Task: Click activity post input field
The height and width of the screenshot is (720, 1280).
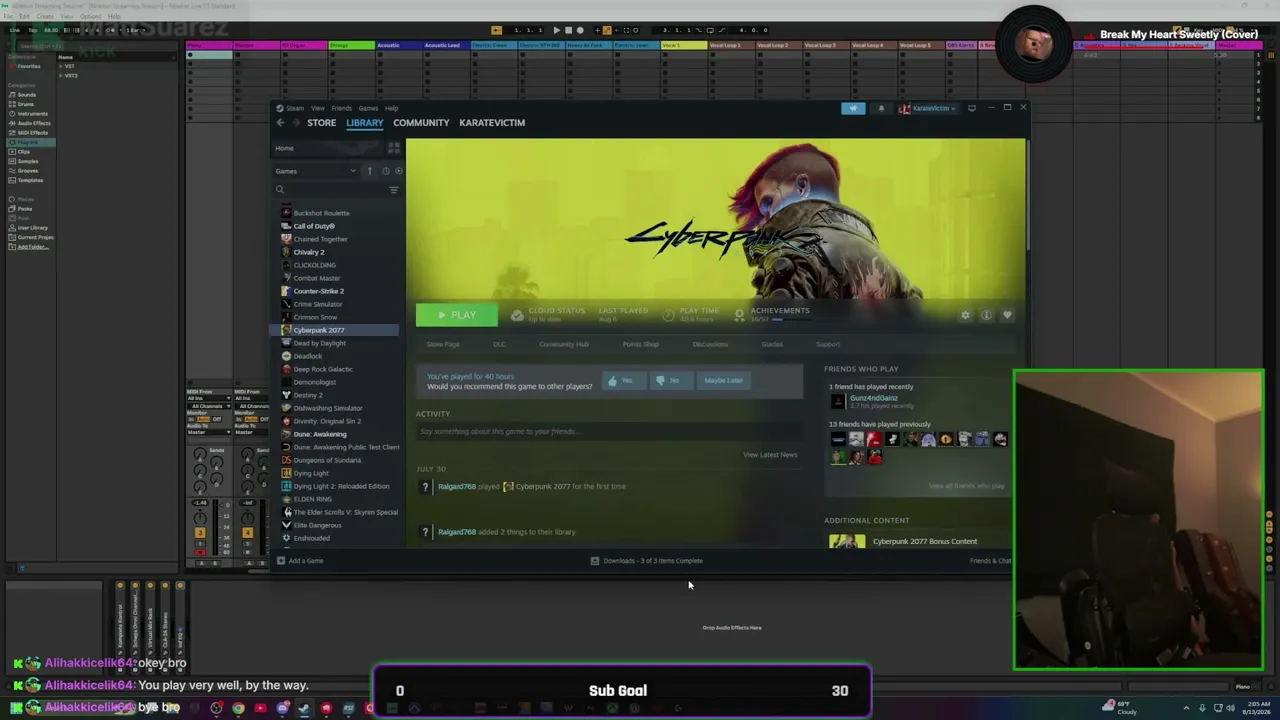Action: pyautogui.click(x=609, y=432)
